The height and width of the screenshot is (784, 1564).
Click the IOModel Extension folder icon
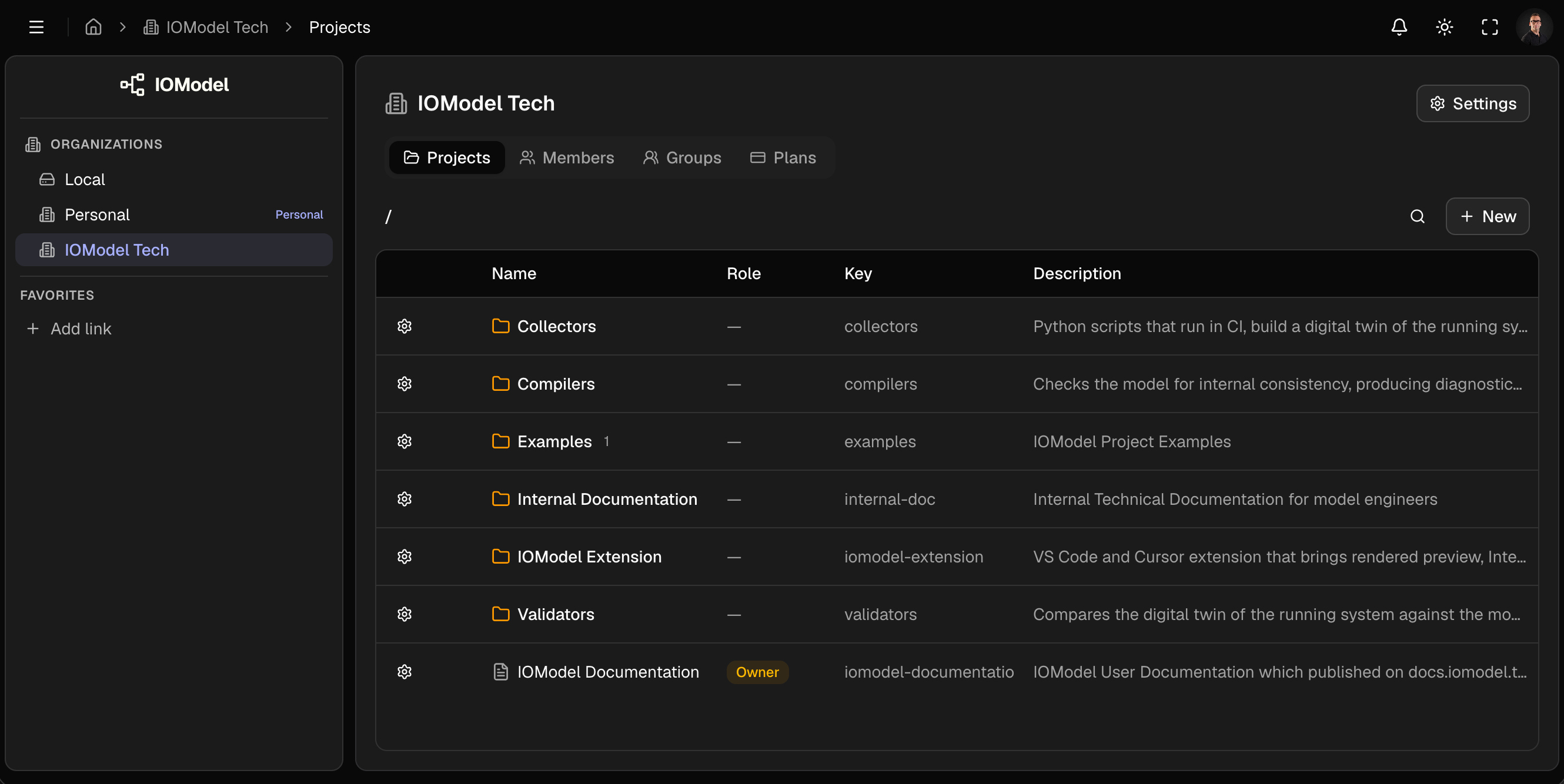click(x=500, y=557)
